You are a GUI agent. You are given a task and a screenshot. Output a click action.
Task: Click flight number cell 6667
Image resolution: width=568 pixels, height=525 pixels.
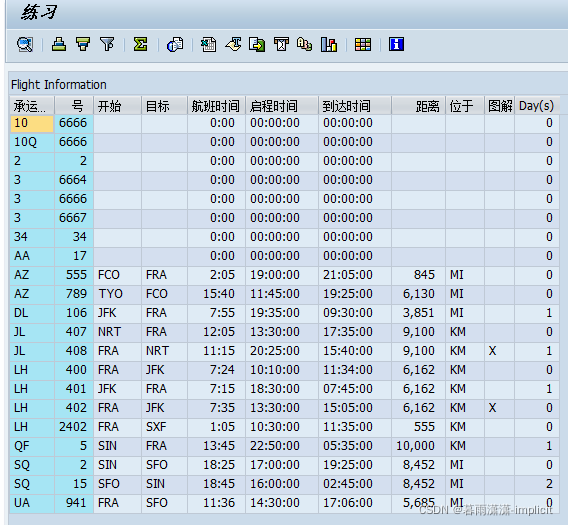tap(74, 218)
